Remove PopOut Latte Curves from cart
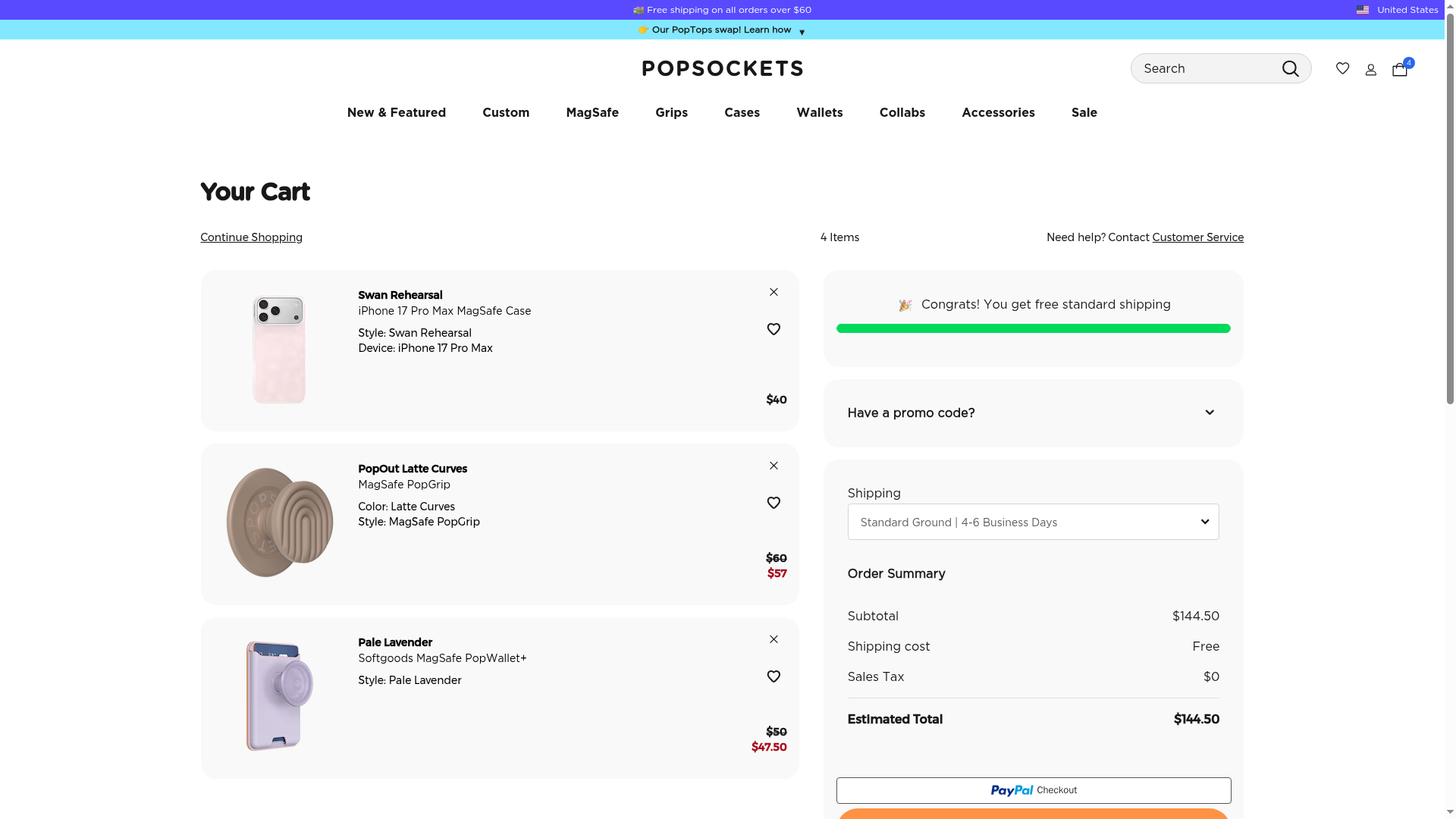Screen dimensions: 1456x819 773,466
